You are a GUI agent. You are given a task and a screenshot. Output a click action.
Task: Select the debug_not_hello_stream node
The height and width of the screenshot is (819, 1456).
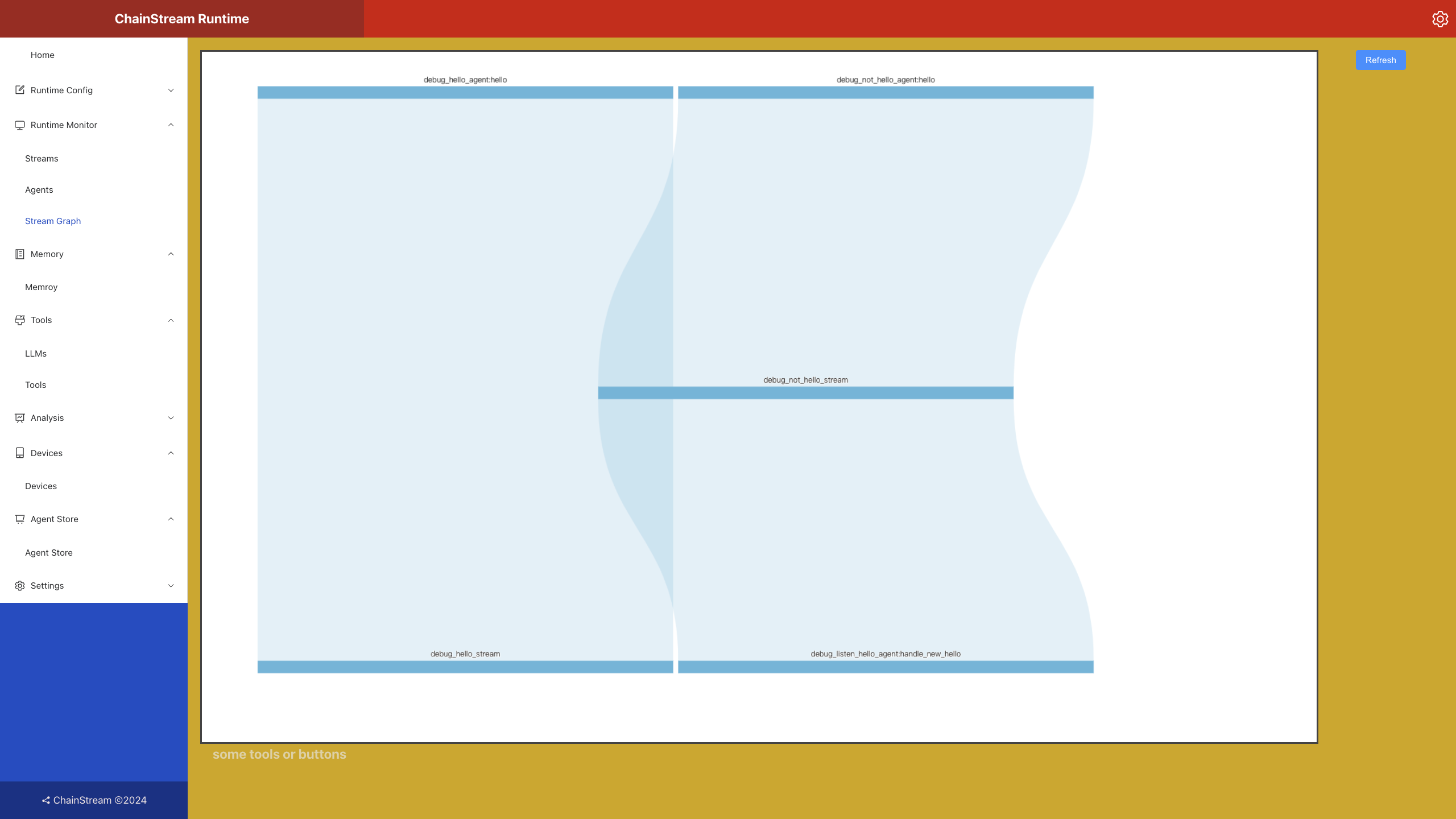pos(805,392)
